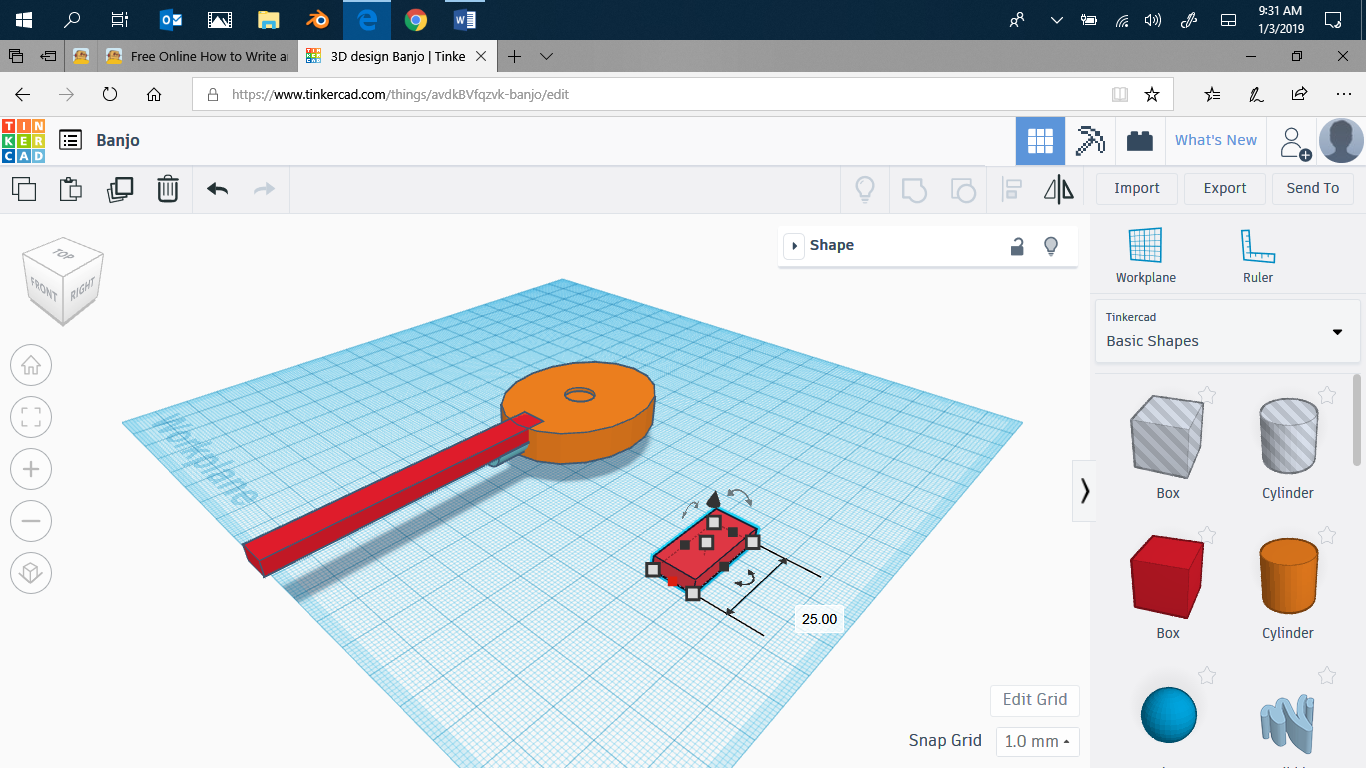Click the Duplicate icon in toolbar
Viewport: 1366px width, 768px height.
120,188
